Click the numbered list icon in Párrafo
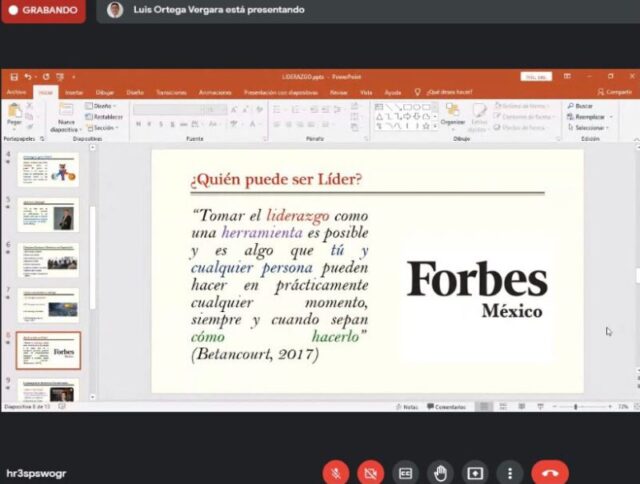 (x=297, y=109)
